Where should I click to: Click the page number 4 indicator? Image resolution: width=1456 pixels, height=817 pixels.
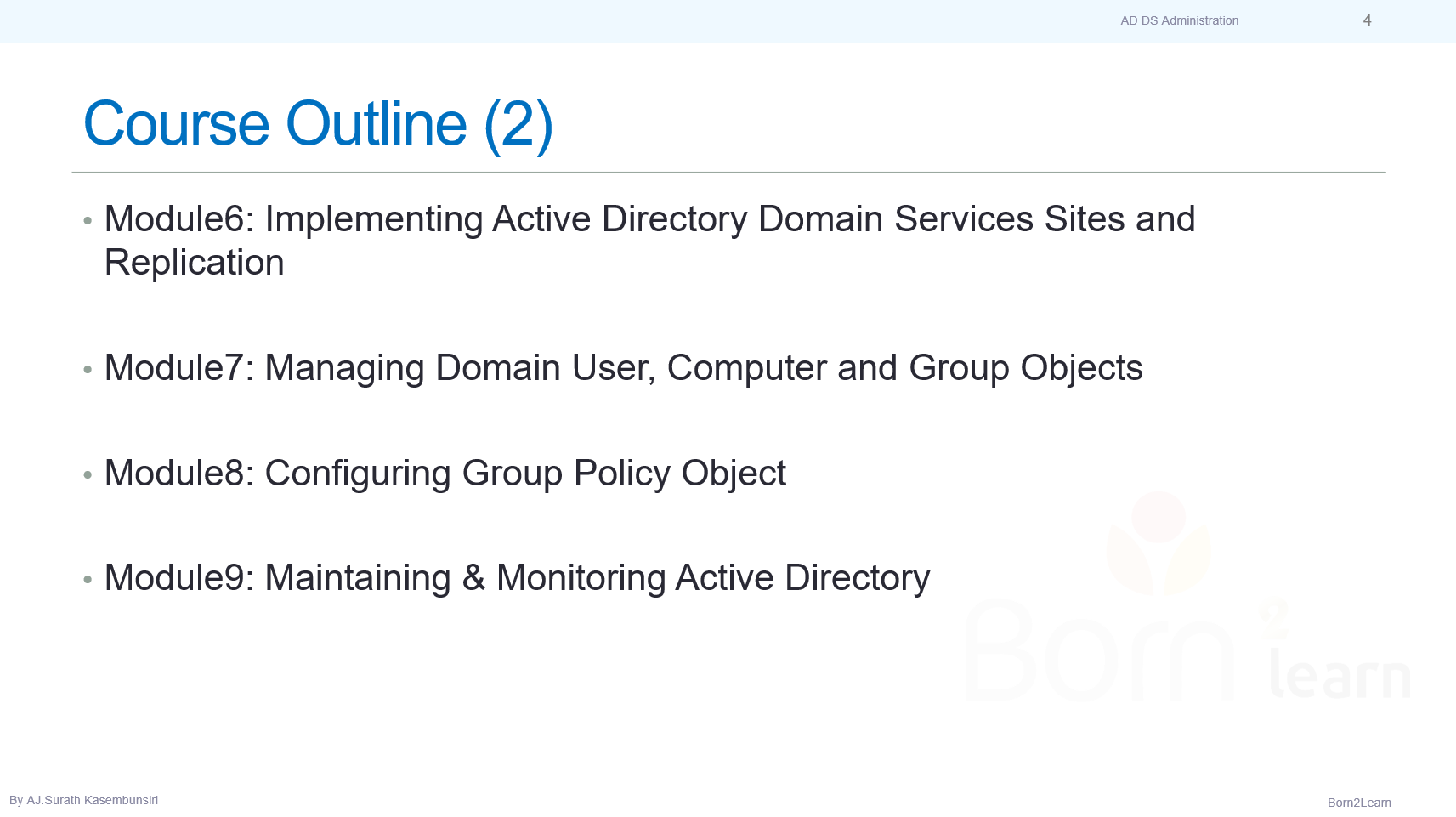tap(1367, 20)
